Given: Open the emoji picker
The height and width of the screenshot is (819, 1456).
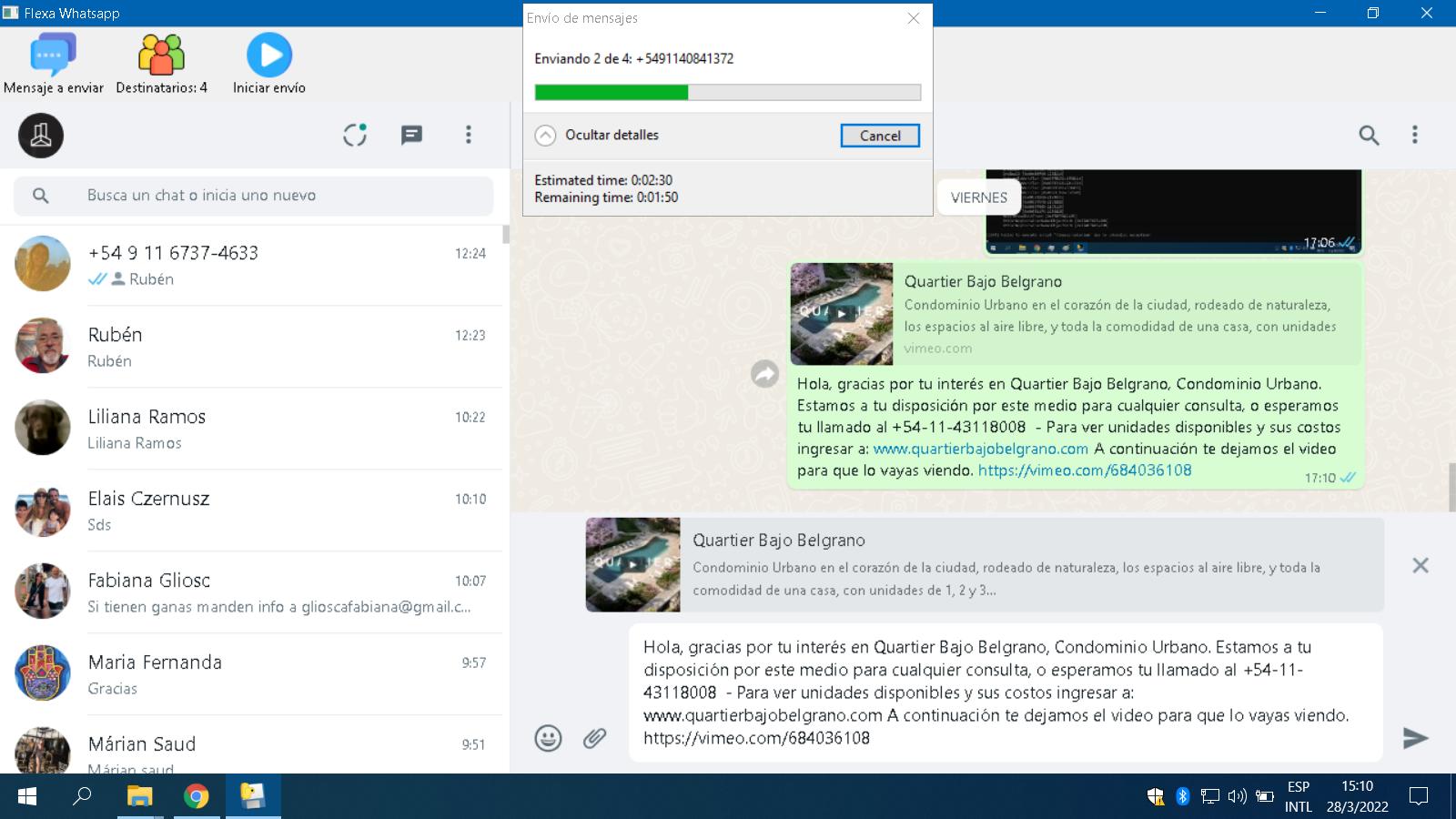Looking at the screenshot, I should click(548, 738).
